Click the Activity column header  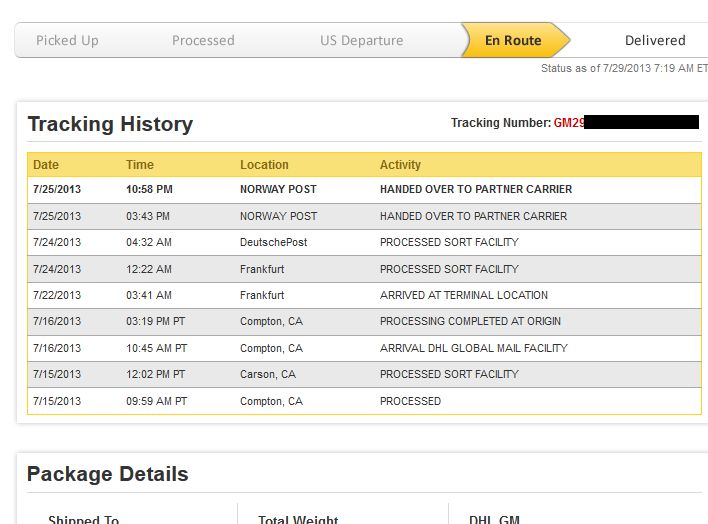coord(400,164)
